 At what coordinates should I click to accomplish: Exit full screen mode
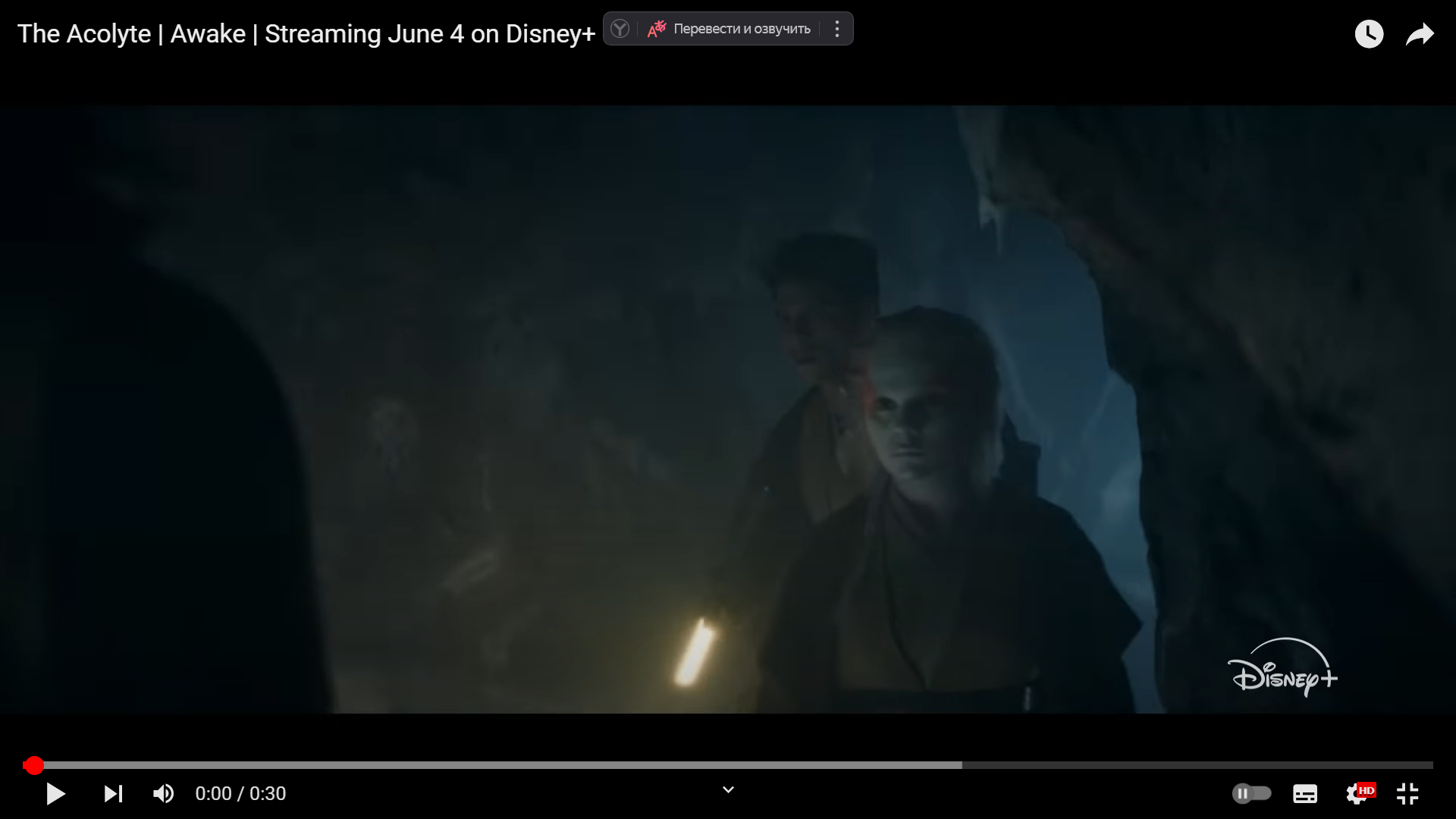click(x=1407, y=794)
